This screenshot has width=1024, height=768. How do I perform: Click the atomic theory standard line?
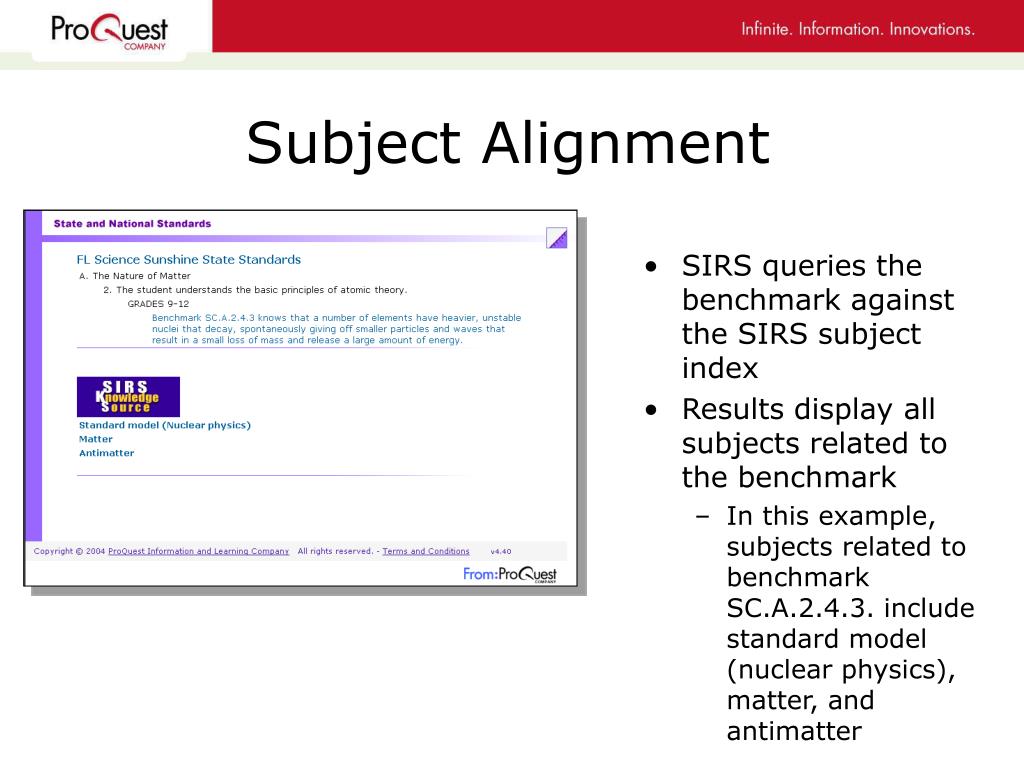tap(255, 289)
